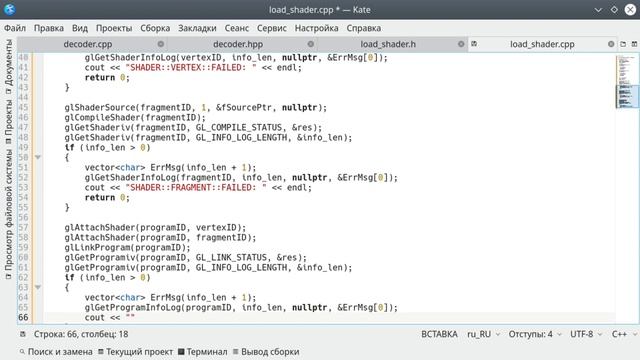Click the SHADER::FRAGMENT::FAILED string

pyautogui.click(x=196, y=188)
